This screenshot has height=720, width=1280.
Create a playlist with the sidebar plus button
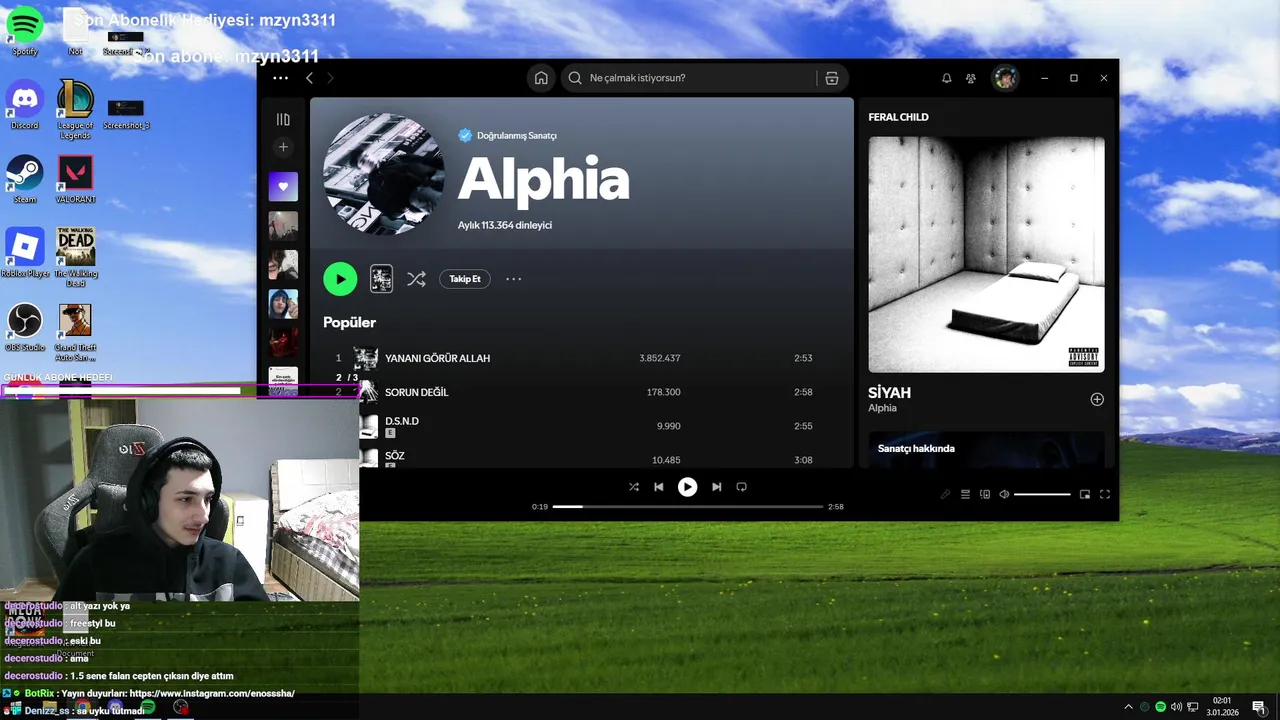coord(283,147)
